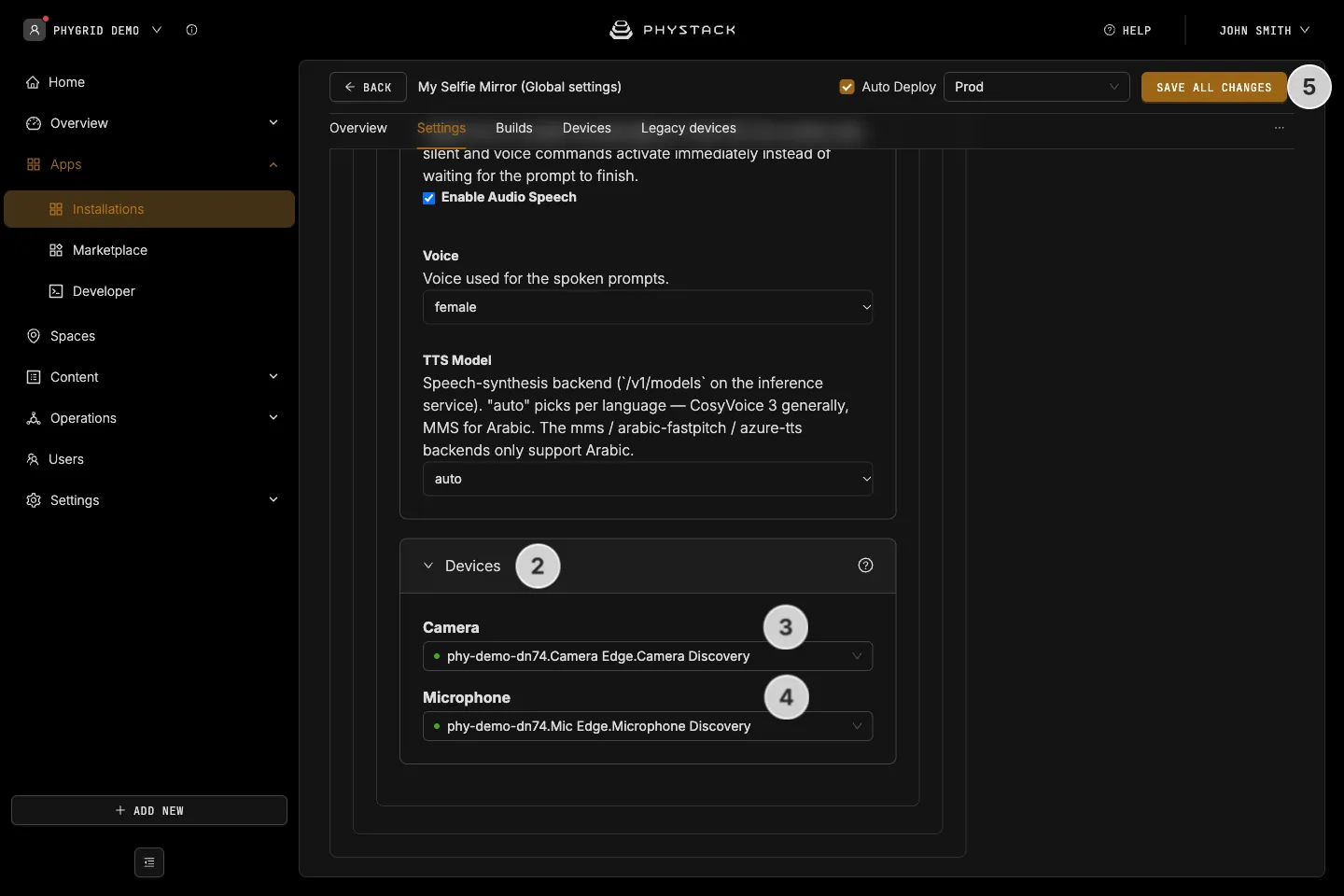1344x896 pixels.
Task: Uncheck Enable Audio Speech checkbox
Action: click(429, 198)
